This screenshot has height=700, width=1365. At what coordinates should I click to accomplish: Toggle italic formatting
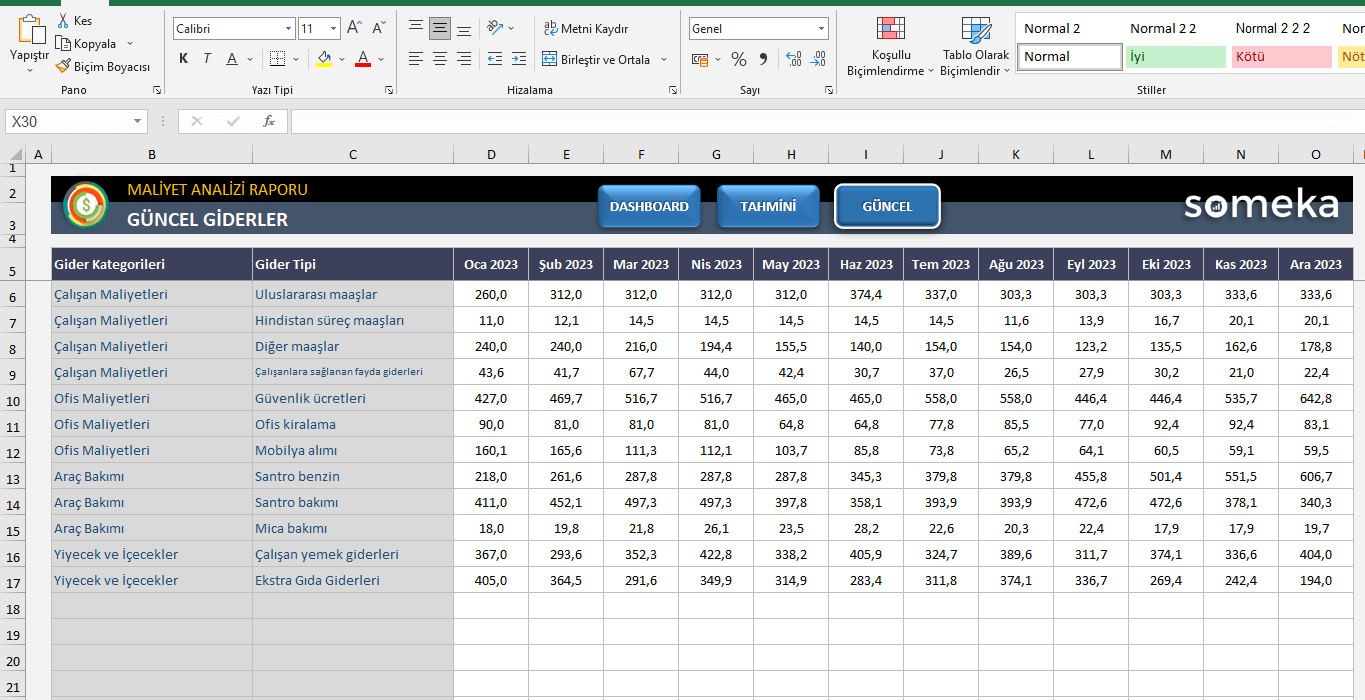click(x=207, y=59)
